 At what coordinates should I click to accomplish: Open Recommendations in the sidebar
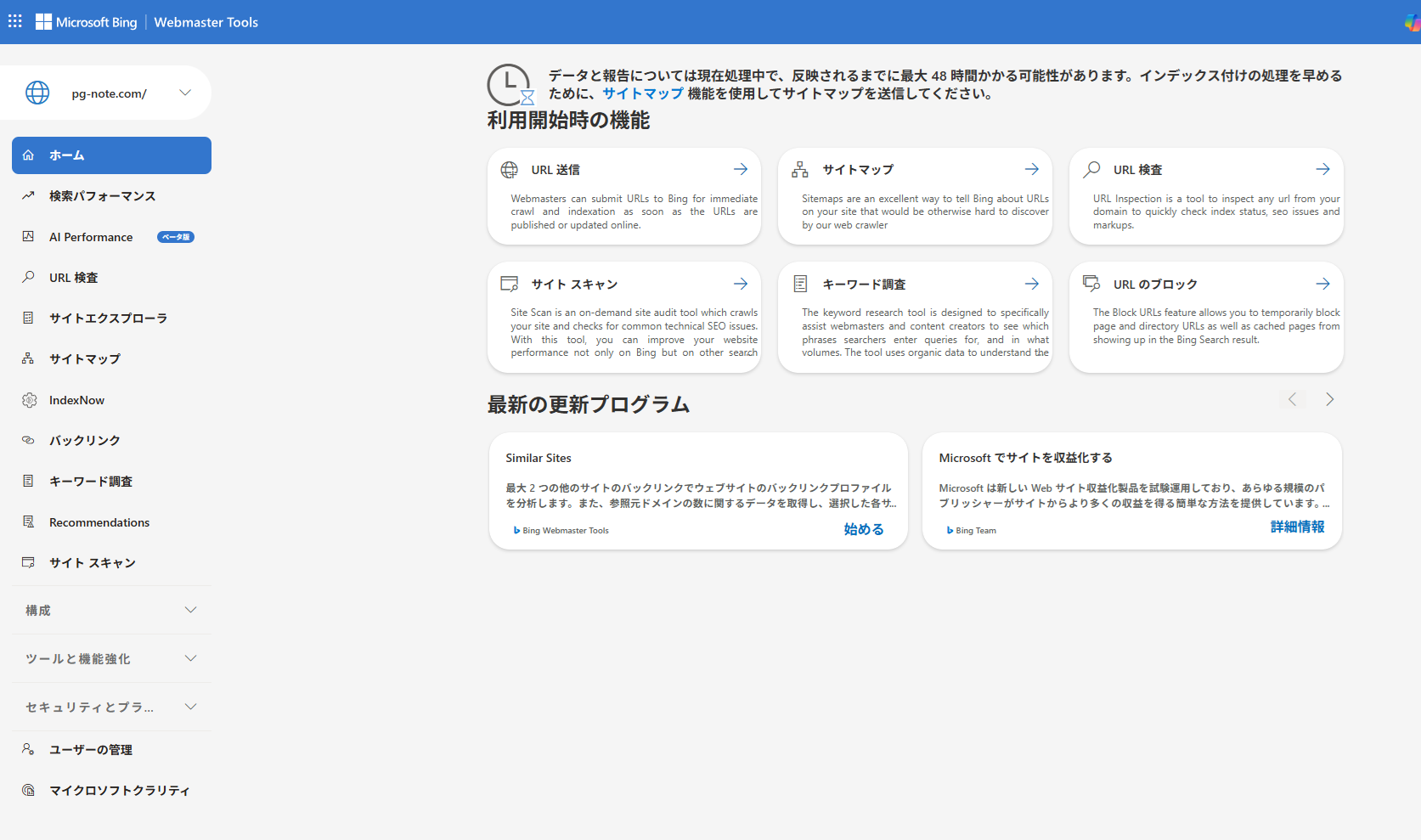tap(111, 522)
